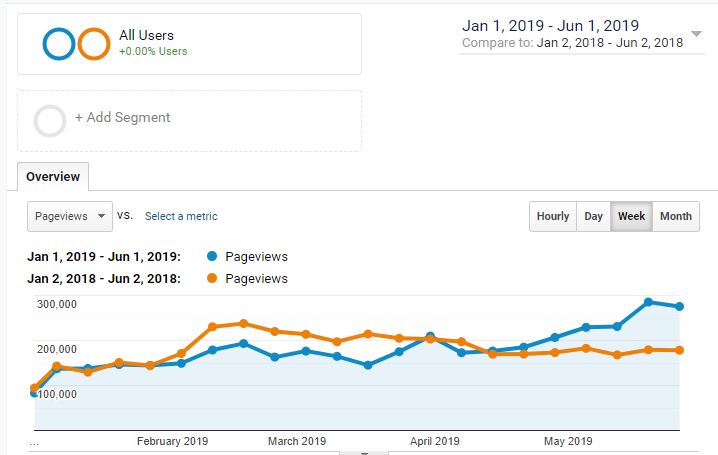
Task: Select the Week granularity button
Action: [631, 216]
